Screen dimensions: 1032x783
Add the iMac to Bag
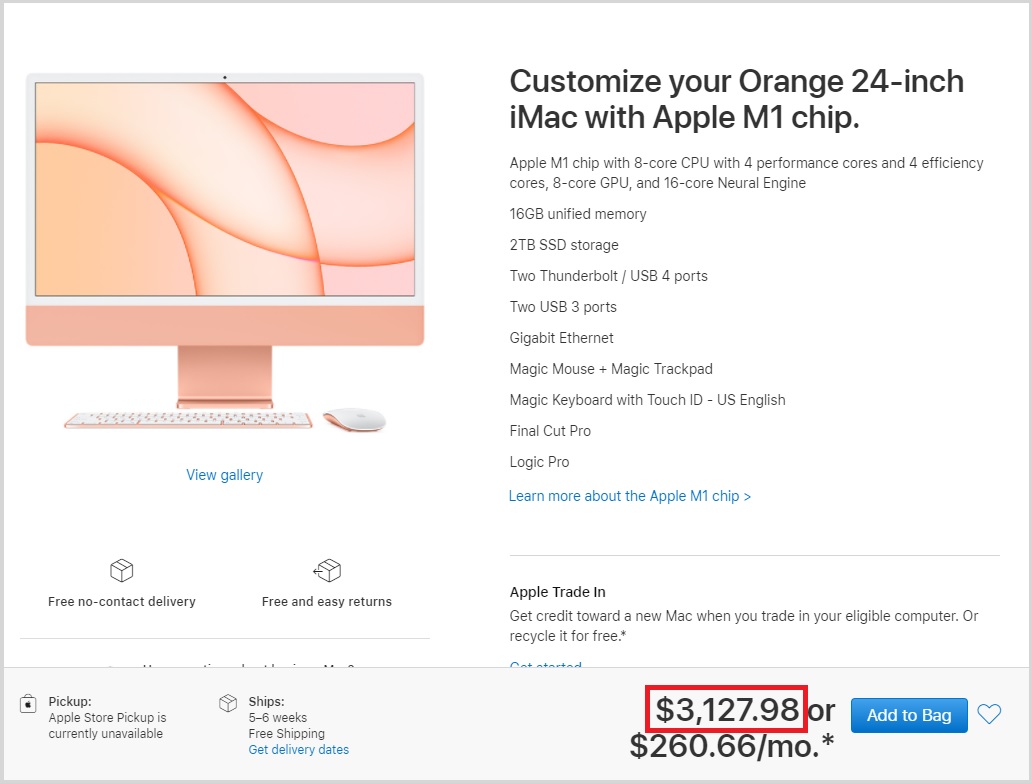(909, 715)
